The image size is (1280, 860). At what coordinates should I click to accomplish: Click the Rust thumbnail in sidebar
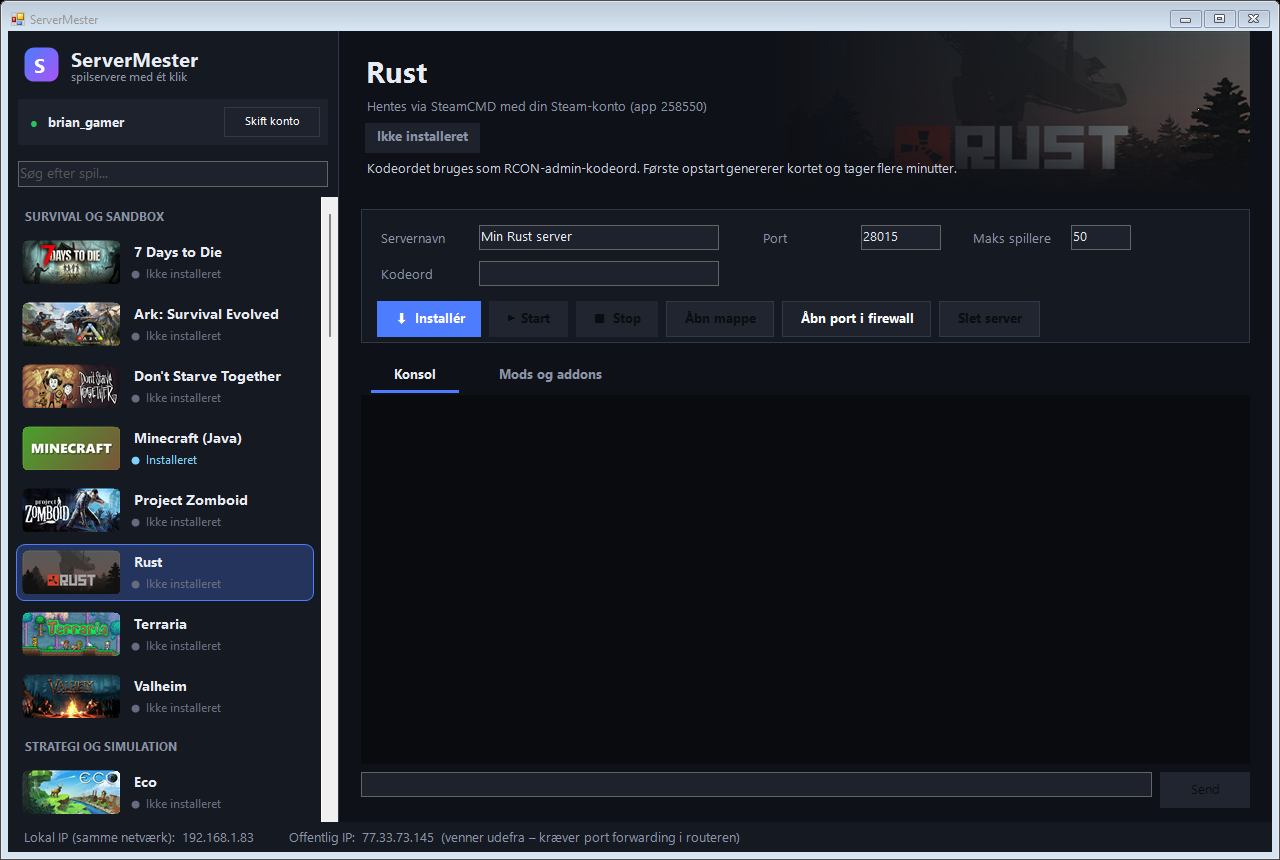click(x=71, y=572)
